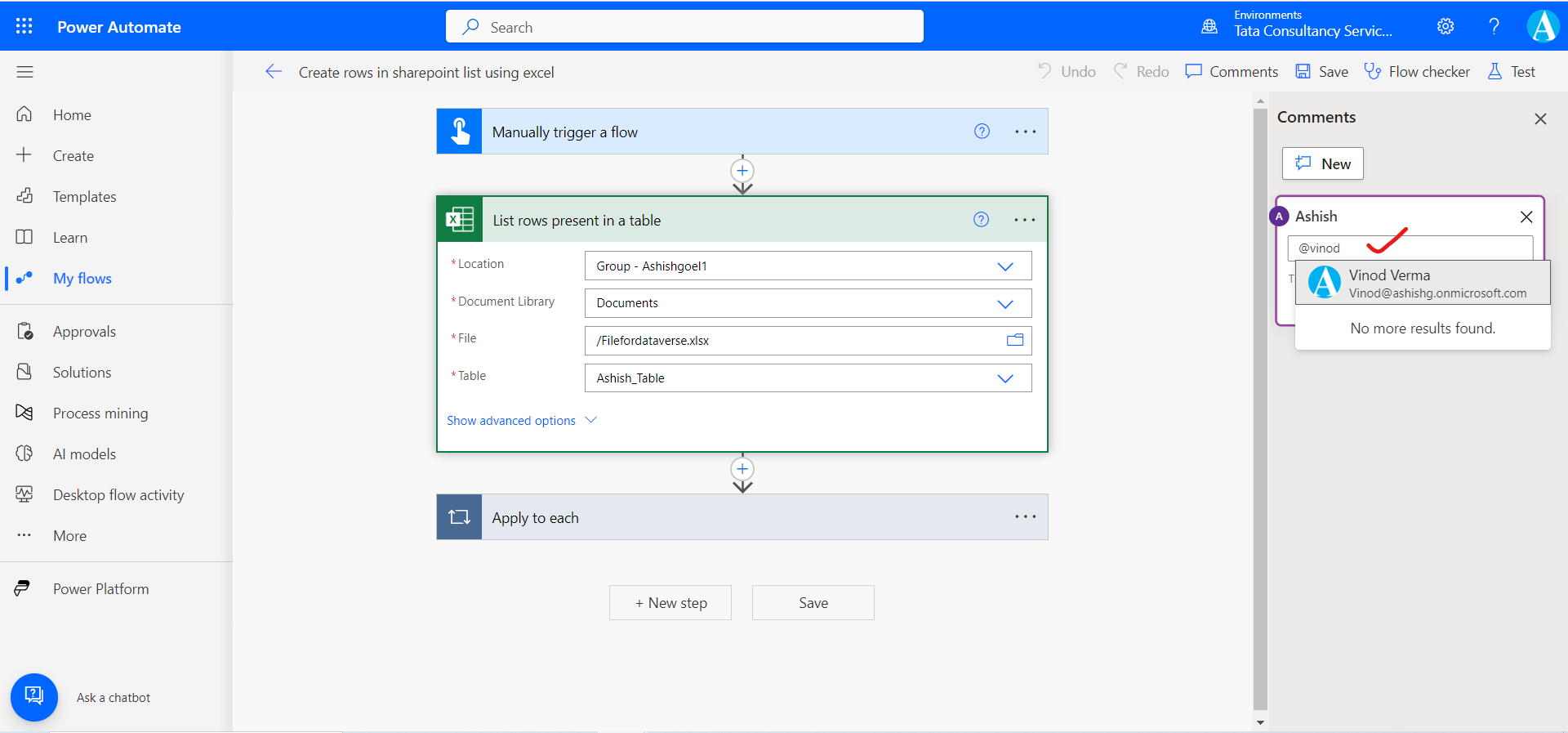Image resolution: width=1568 pixels, height=733 pixels.
Task: Expand Show advanced options
Action: pyautogui.click(x=521, y=420)
